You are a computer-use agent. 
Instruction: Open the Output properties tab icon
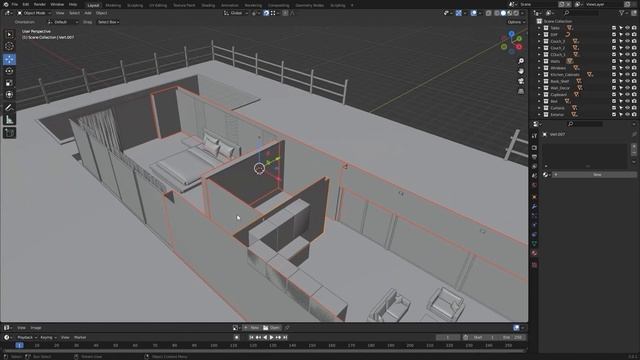(534, 157)
